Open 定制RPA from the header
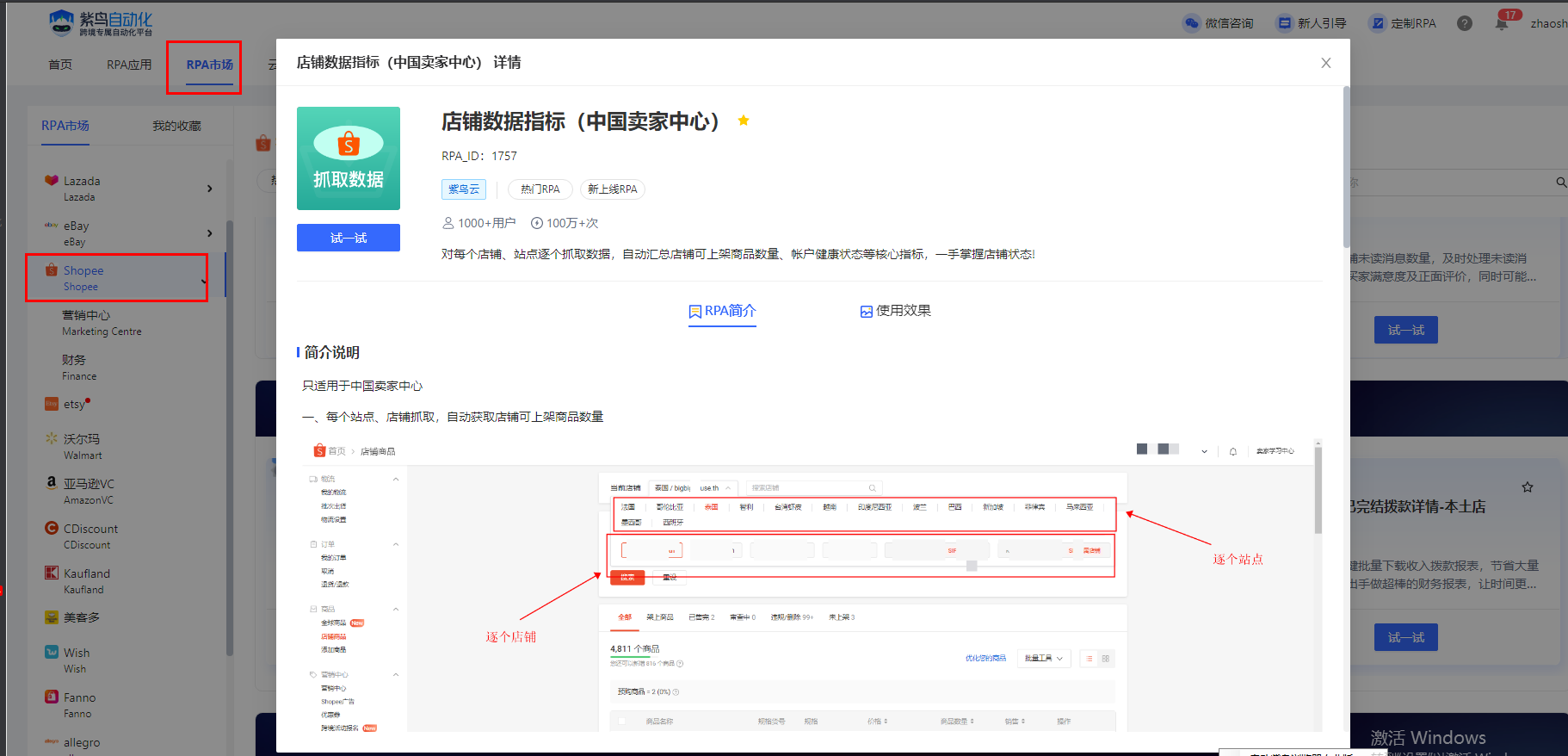The image size is (1568, 756). (x=1404, y=23)
